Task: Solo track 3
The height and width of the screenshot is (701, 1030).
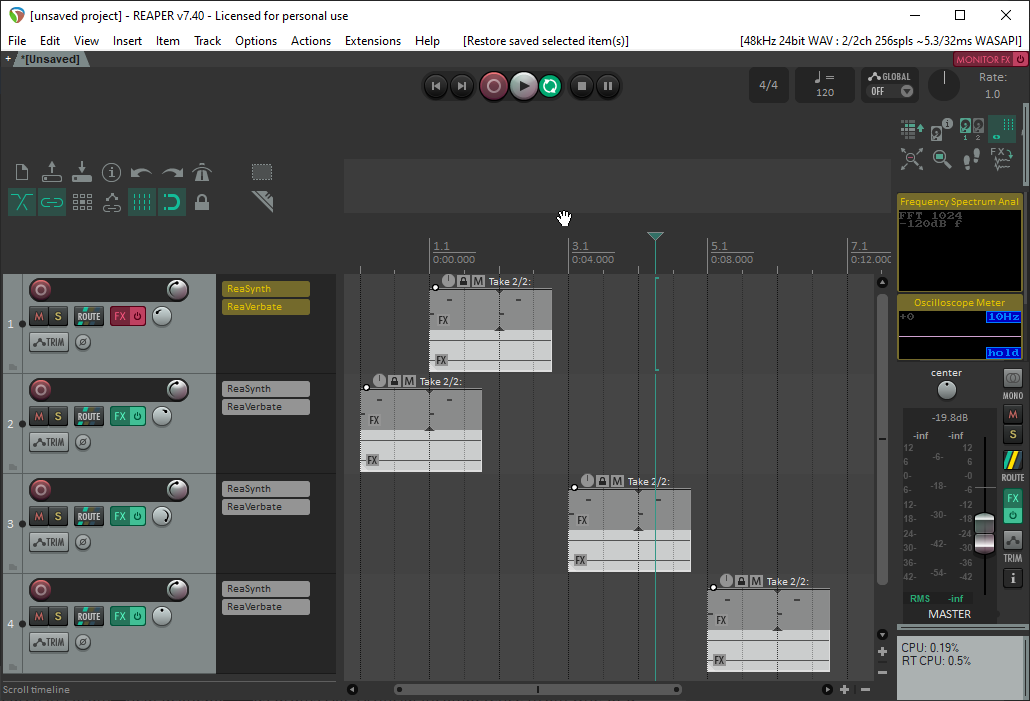Action: pyautogui.click(x=58, y=516)
